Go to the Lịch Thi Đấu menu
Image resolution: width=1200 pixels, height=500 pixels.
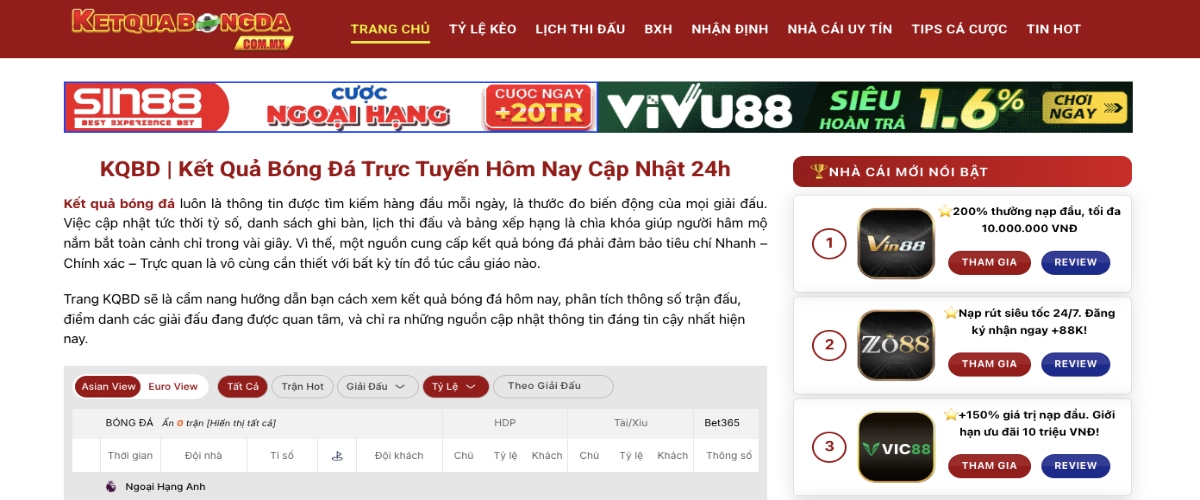tap(580, 29)
